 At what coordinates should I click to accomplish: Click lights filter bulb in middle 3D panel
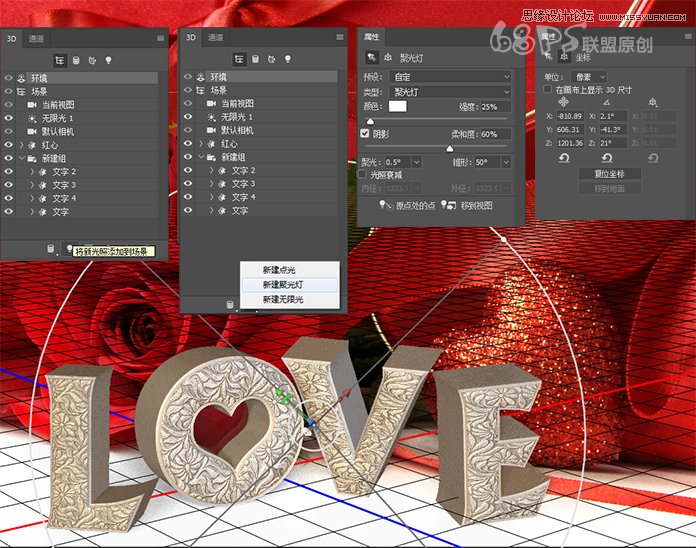(288, 59)
